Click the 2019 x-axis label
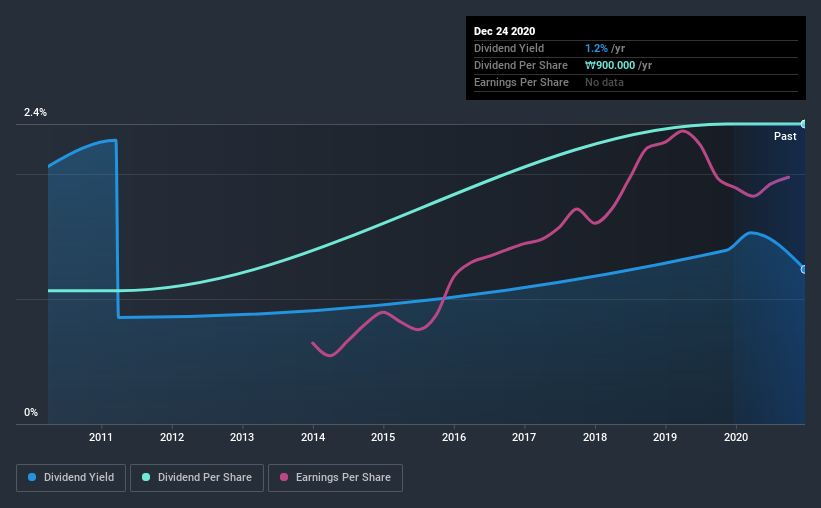This screenshot has height=508, width=821. point(665,437)
